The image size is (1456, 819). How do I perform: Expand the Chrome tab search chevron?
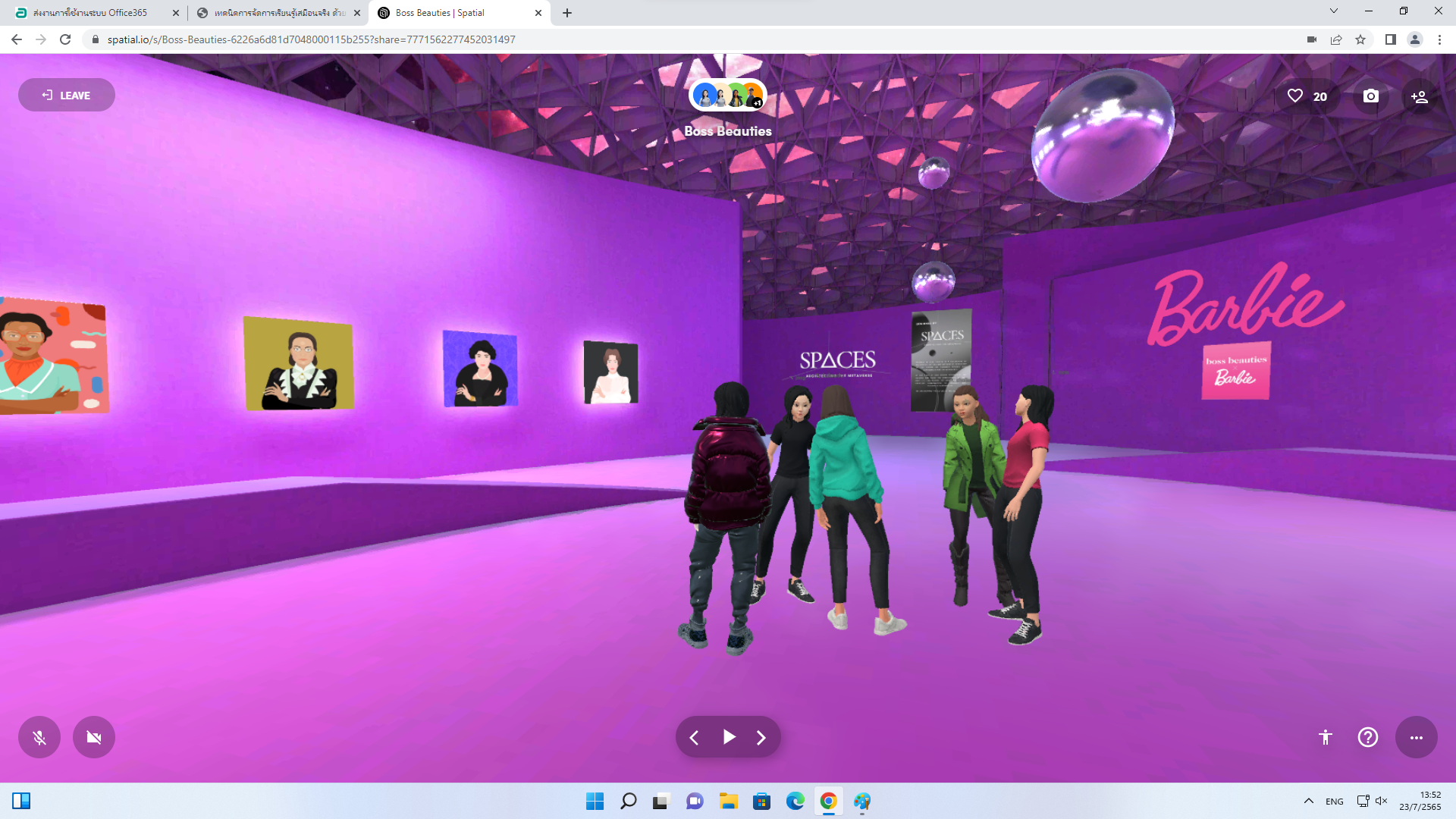click(1333, 11)
